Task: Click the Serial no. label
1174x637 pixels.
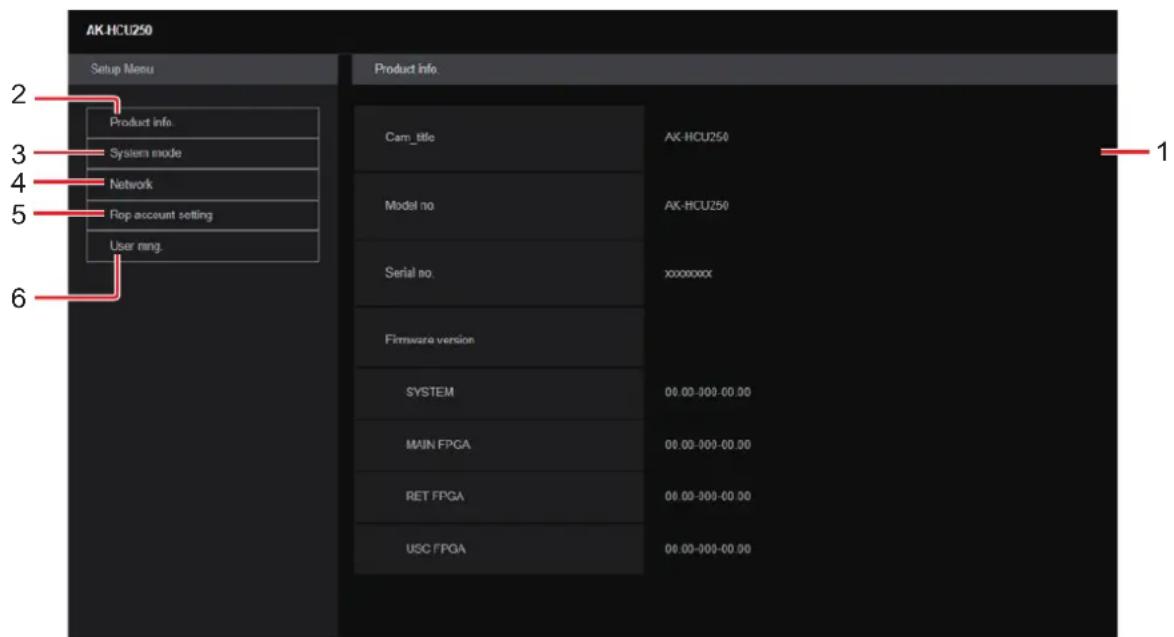Action: click(410, 272)
